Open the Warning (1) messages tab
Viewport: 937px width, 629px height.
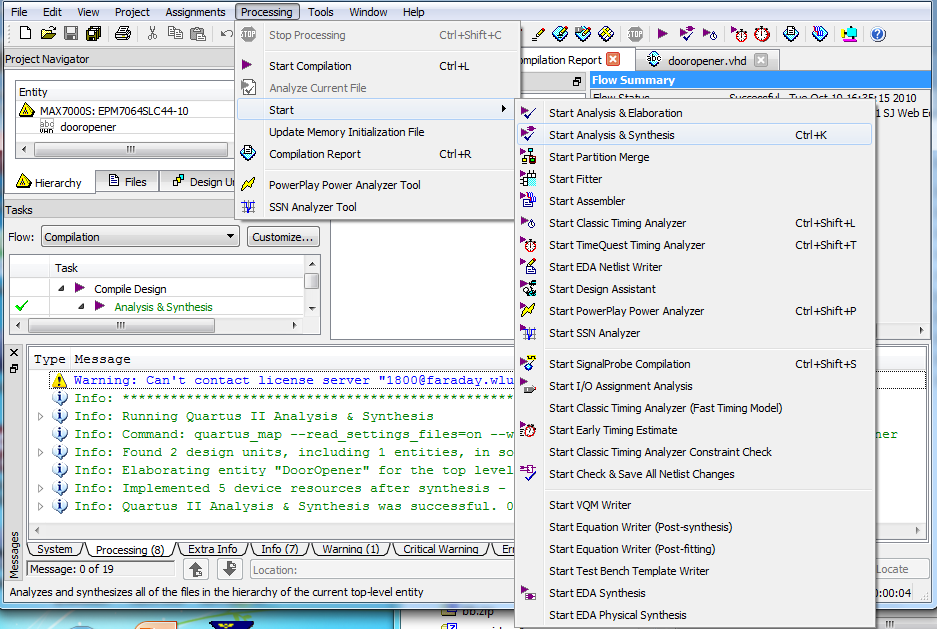click(351, 548)
